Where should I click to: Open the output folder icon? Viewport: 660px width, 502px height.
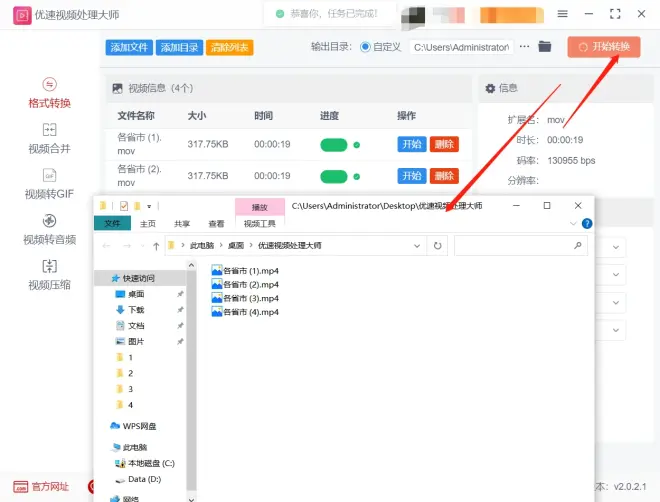(545, 46)
